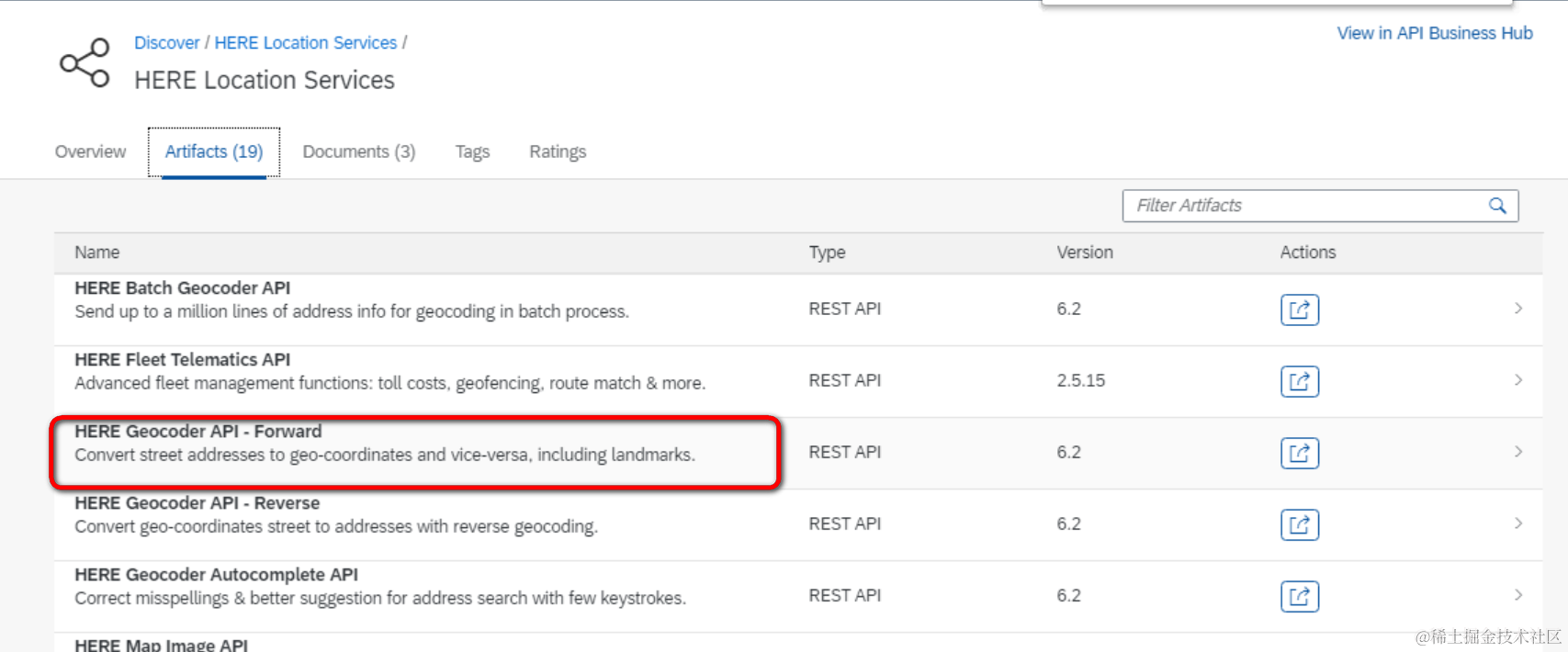
Task: Click 'Convert street addresses to geo-coordinates' description
Action: tap(385, 455)
